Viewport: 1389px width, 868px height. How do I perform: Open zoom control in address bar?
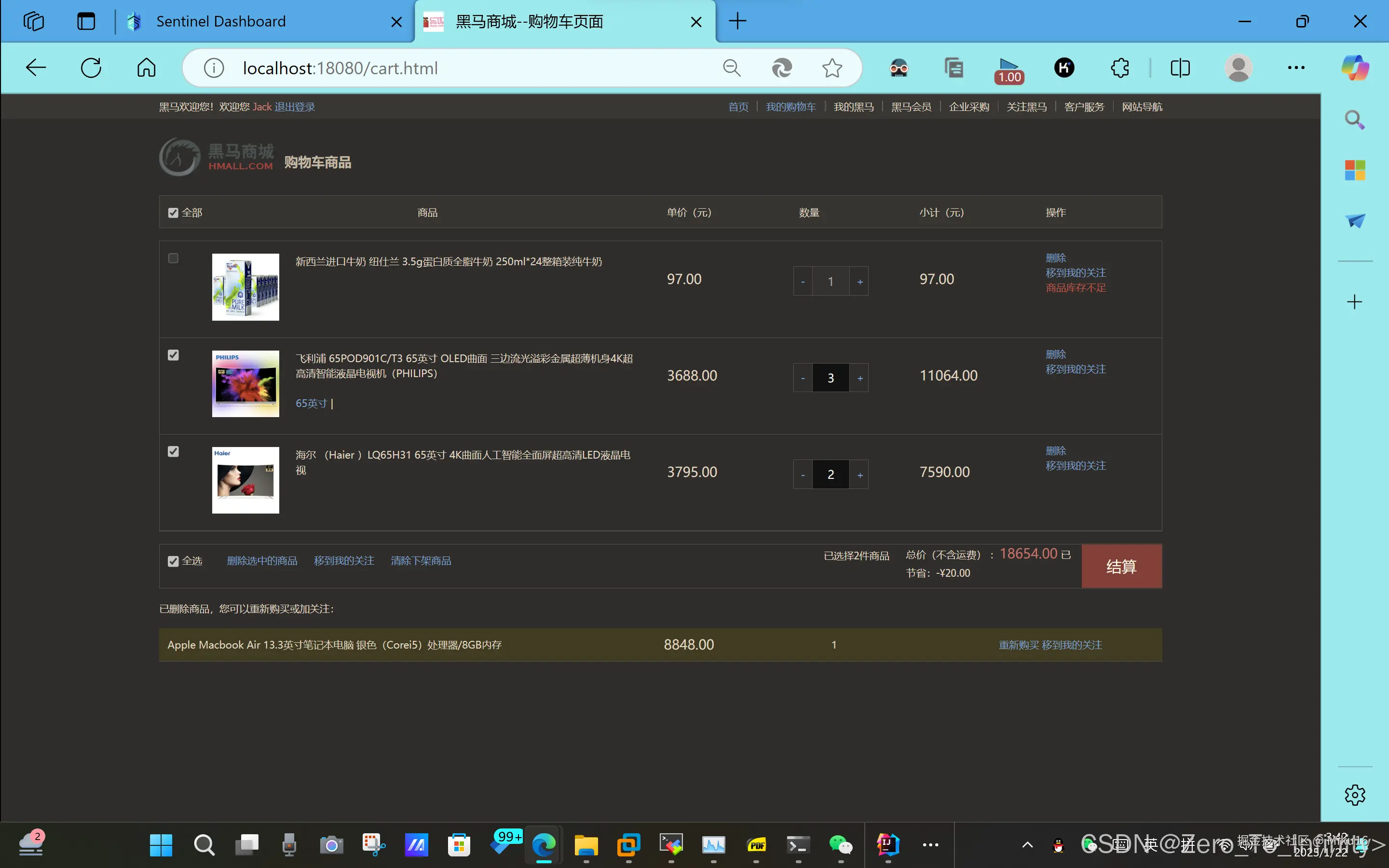(x=732, y=68)
